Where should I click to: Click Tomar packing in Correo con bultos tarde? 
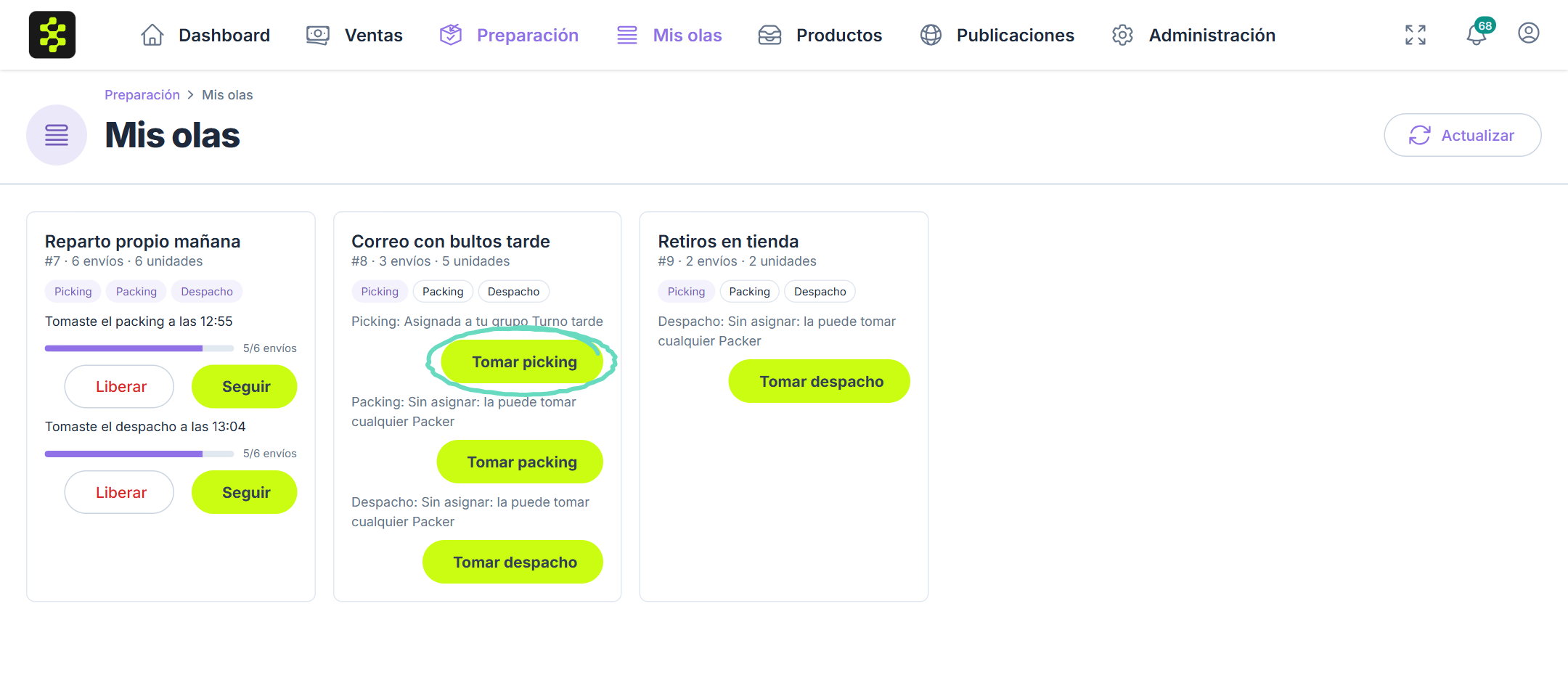(x=520, y=462)
